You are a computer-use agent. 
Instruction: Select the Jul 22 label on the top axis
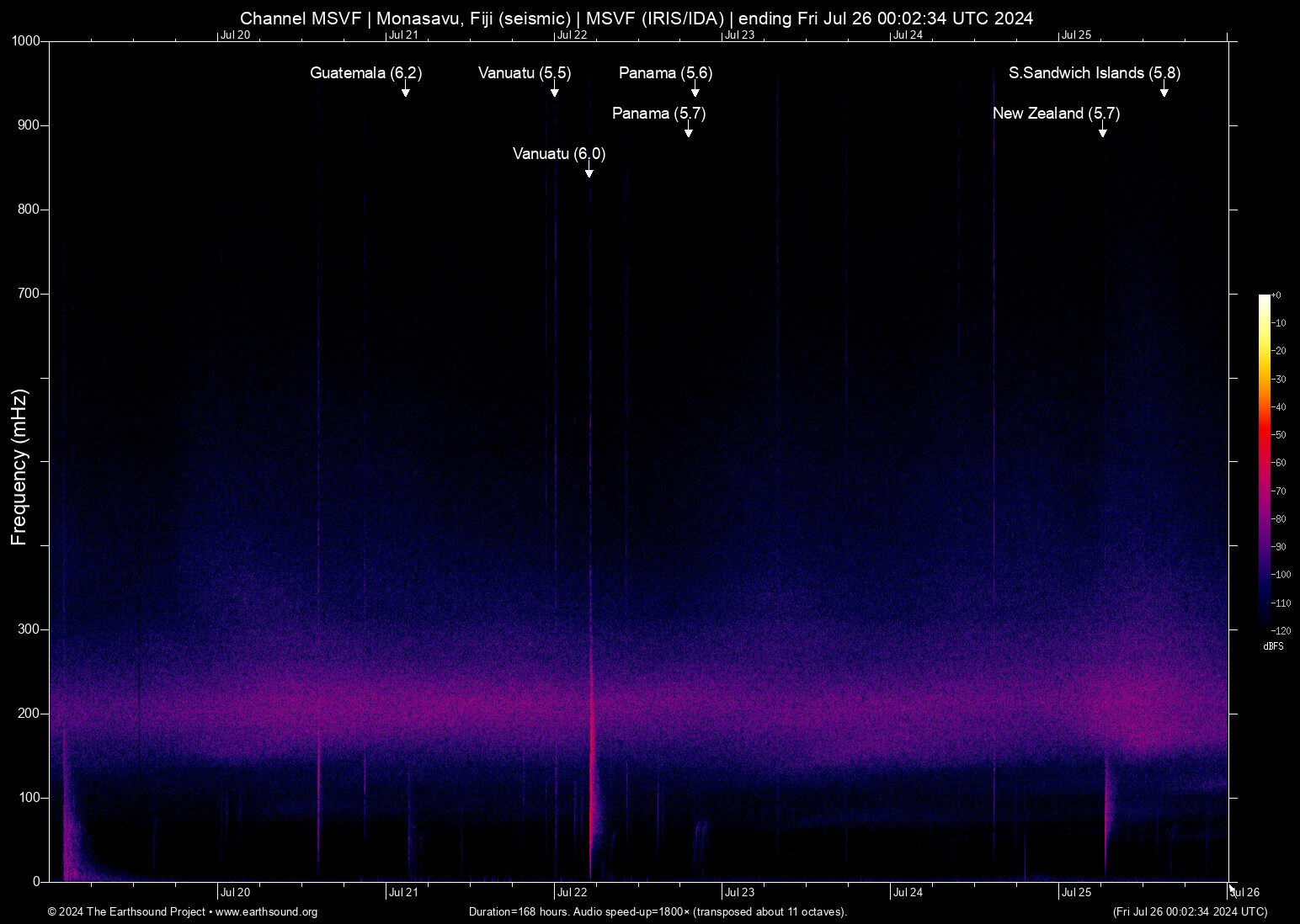(x=572, y=35)
